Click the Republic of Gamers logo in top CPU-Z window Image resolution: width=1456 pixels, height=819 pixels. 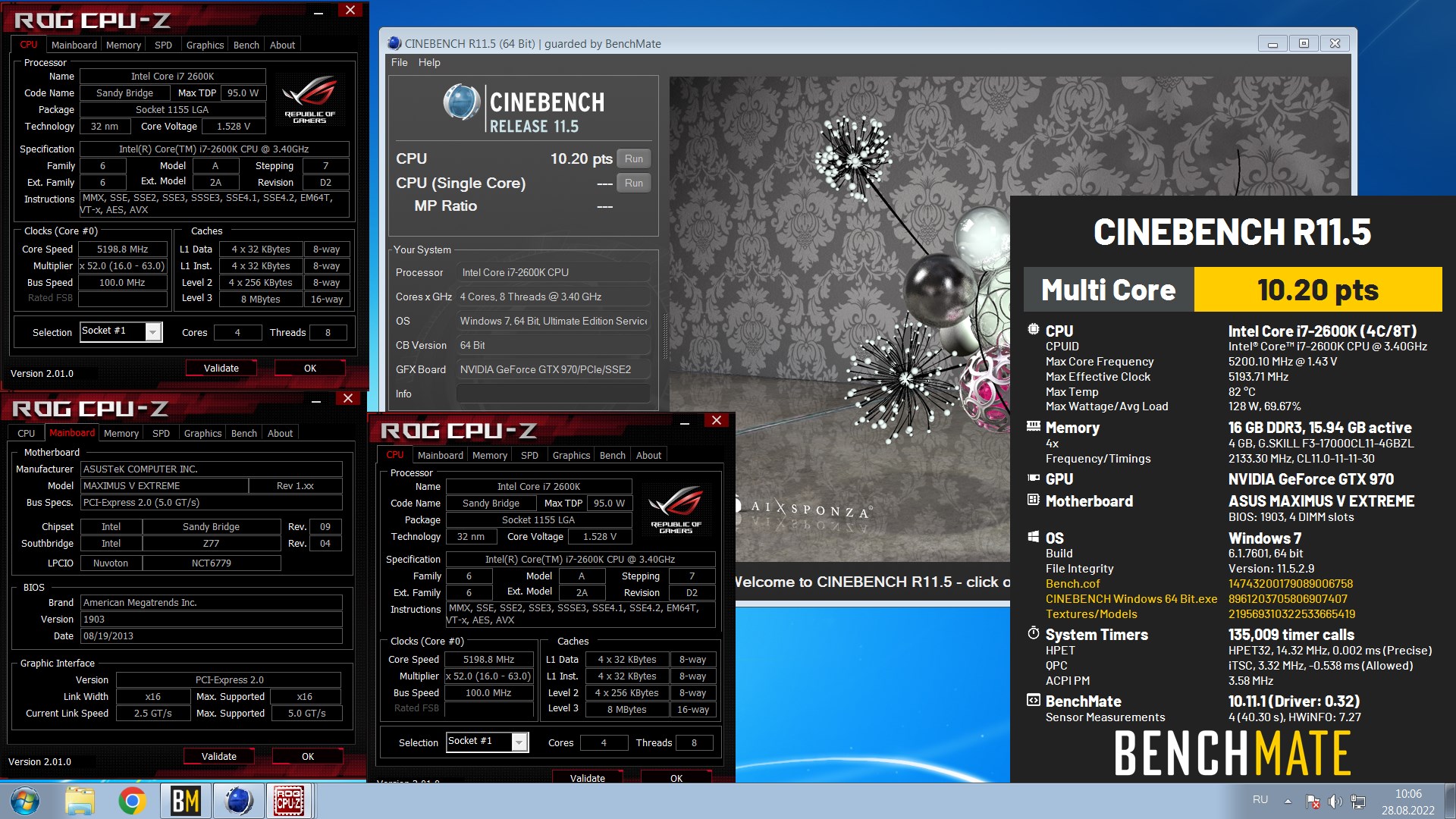(x=309, y=99)
